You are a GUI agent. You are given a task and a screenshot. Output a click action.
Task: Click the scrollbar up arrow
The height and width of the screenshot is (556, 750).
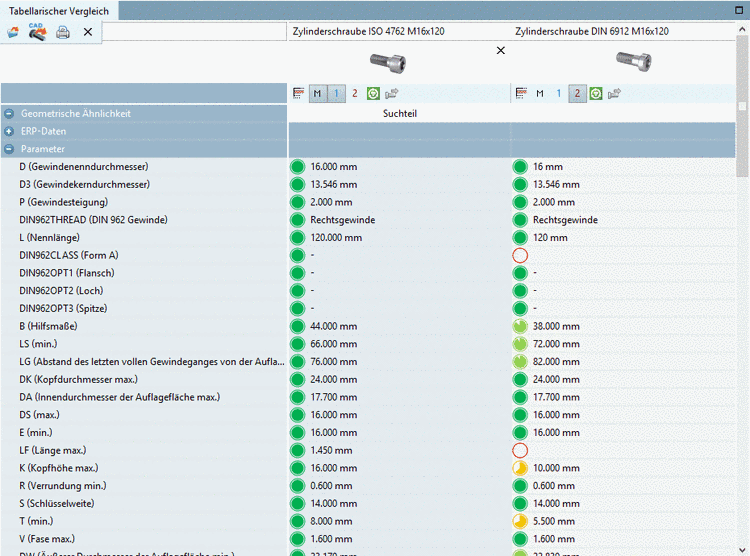742,30
